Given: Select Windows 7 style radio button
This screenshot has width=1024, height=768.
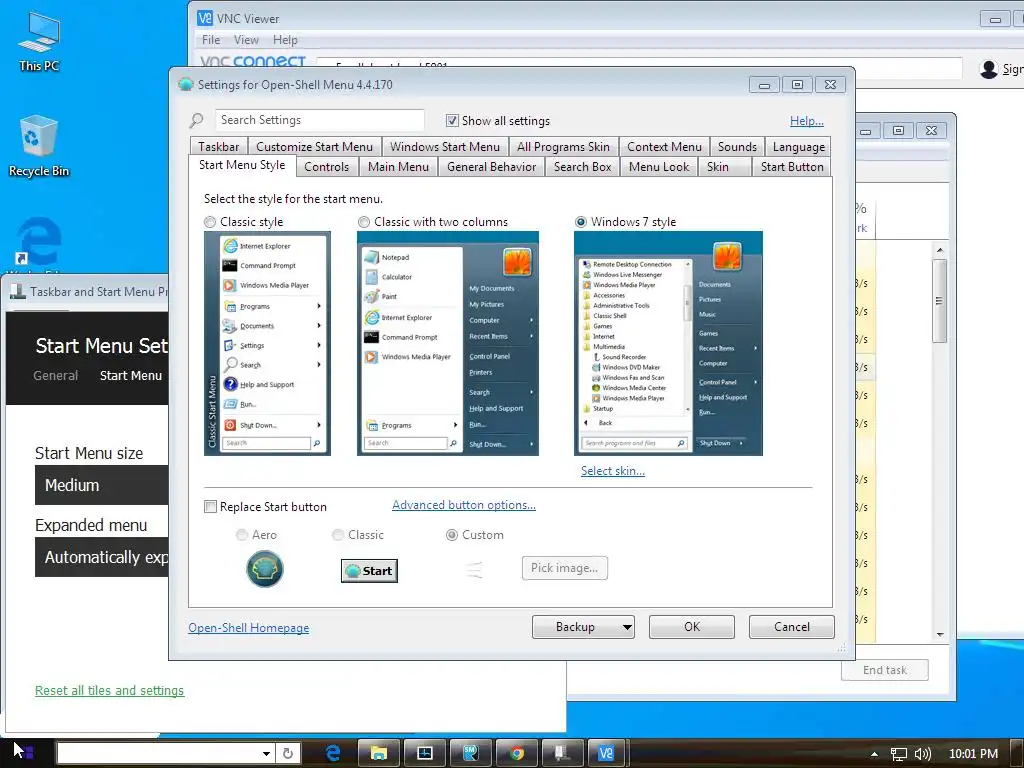Looking at the screenshot, I should tap(581, 222).
